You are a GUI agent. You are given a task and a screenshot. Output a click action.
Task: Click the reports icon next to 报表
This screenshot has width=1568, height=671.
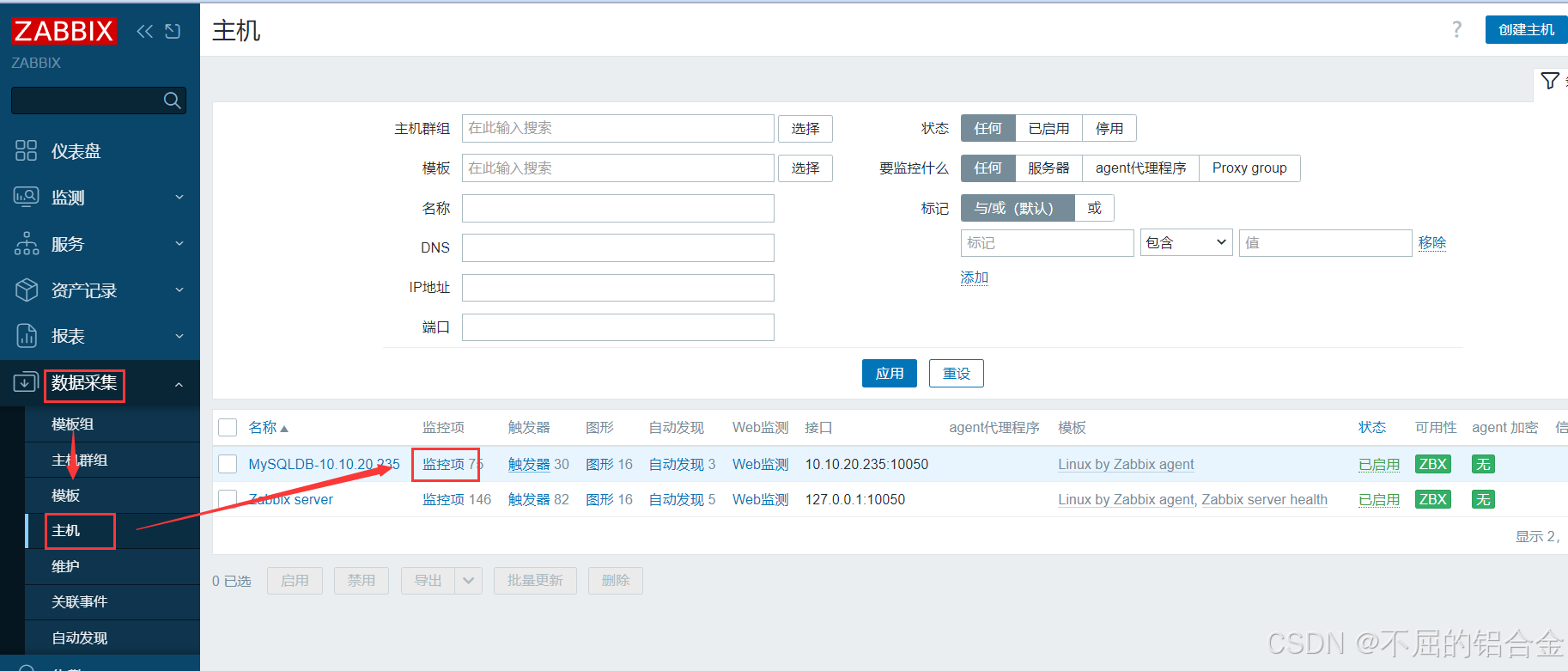coord(27,336)
